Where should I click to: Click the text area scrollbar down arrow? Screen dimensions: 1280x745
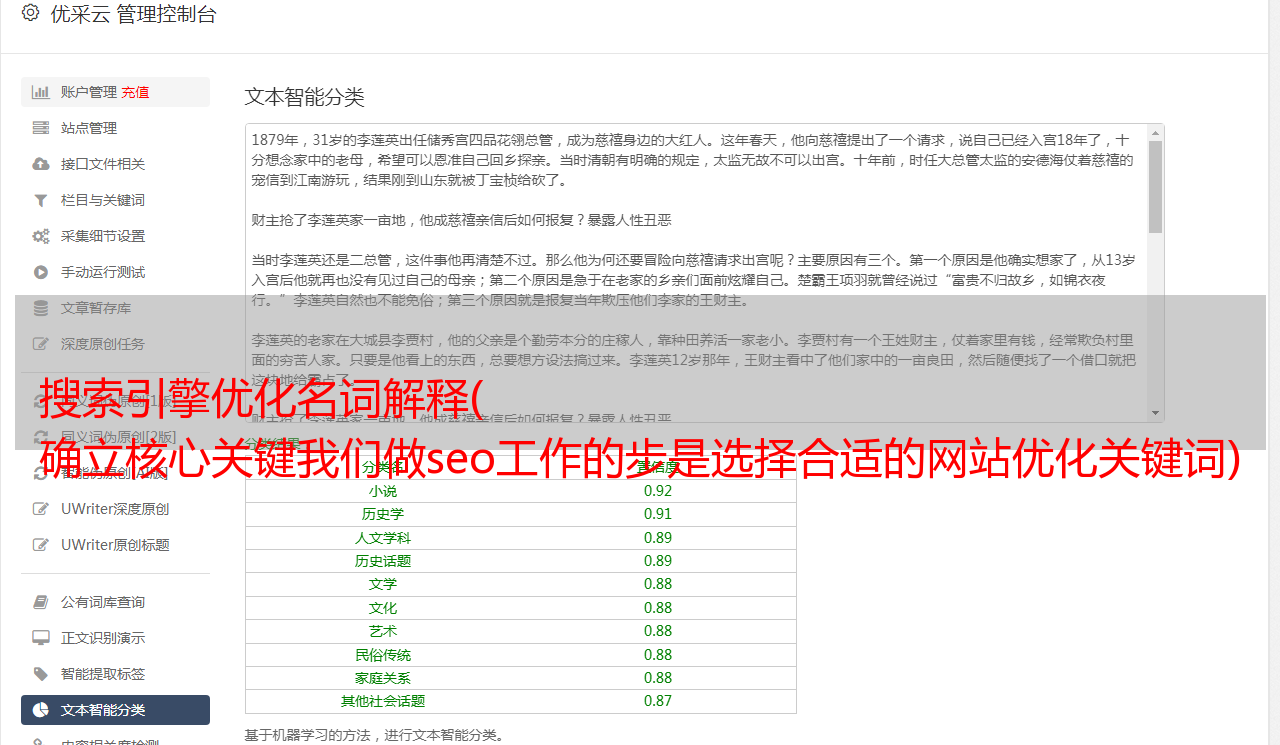(x=1156, y=413)
